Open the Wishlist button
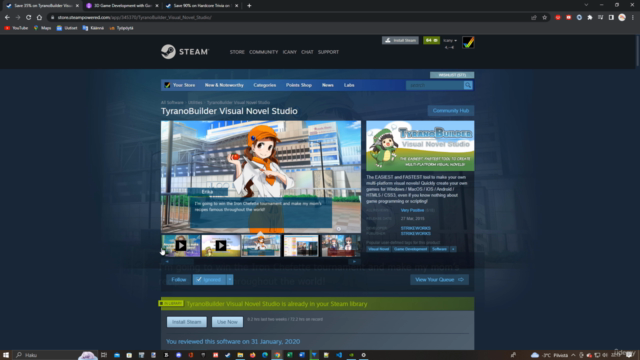This screenshot has width=640, height=360. [452, 75]
